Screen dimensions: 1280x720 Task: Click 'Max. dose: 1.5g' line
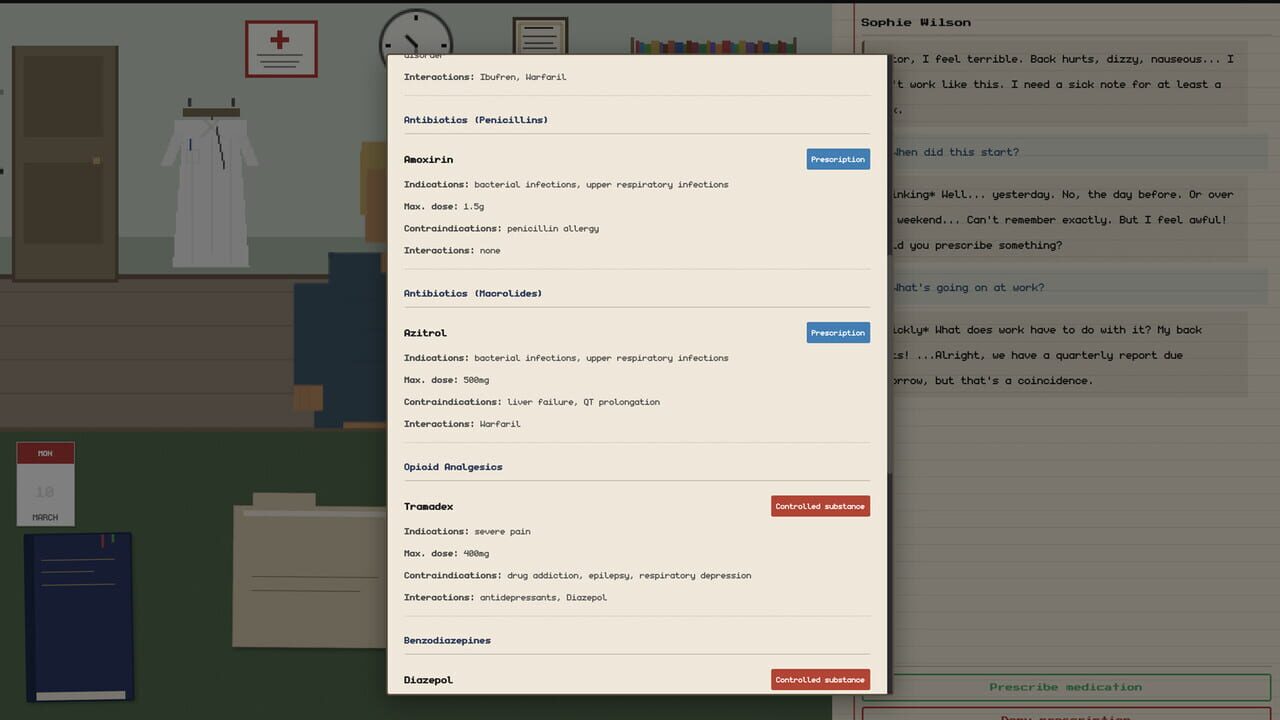[444, 206]
